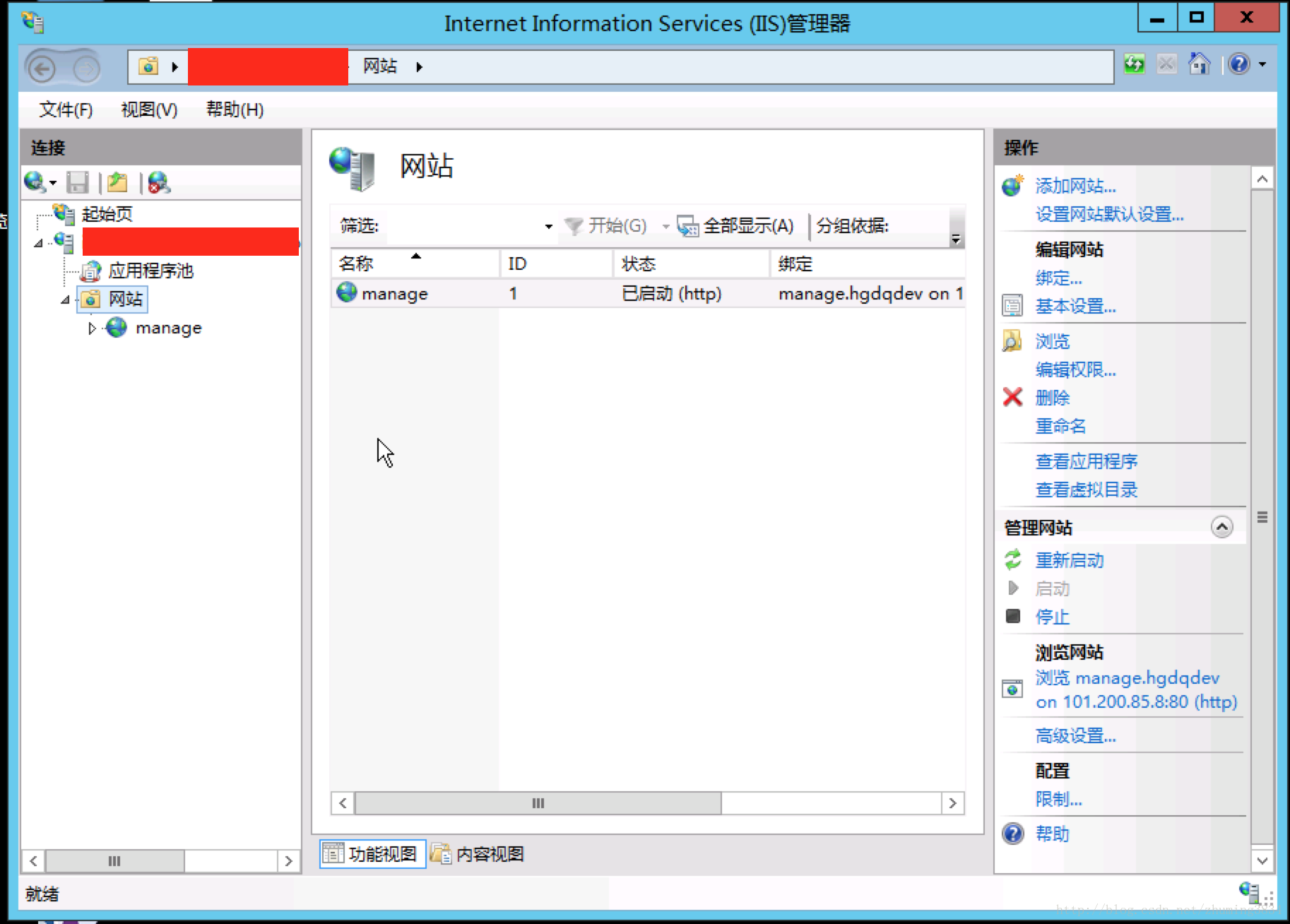Image resolution: width=1290 pixels, height=924 pixels.
Task: Click the connect globe icon in 连接 toolbar
Action: pos(35,182)
